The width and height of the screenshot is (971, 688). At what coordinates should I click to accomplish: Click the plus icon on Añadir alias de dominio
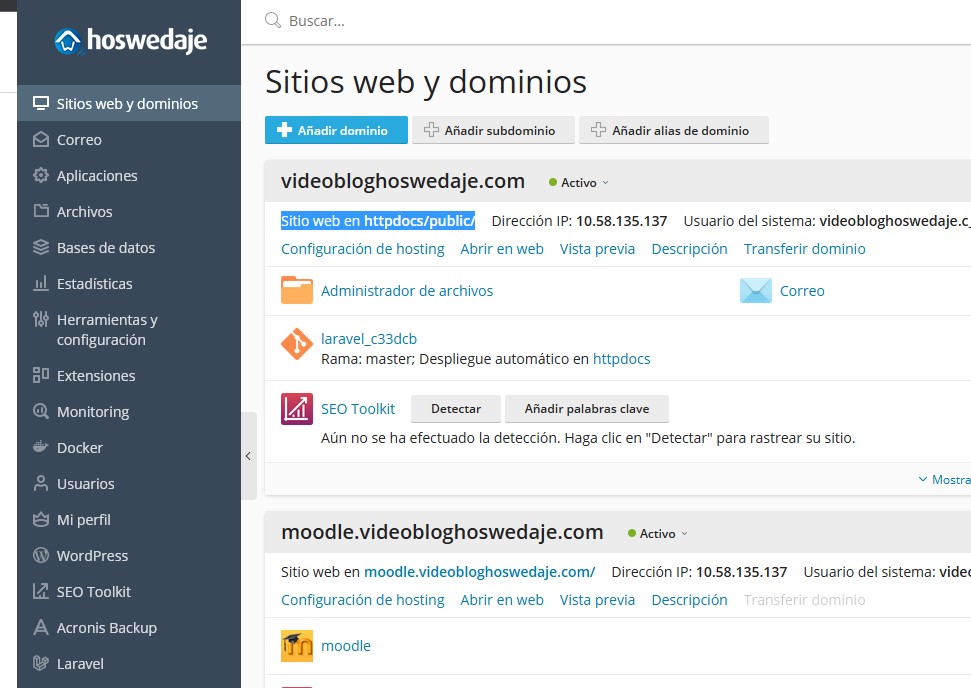[x=598, y=130]
